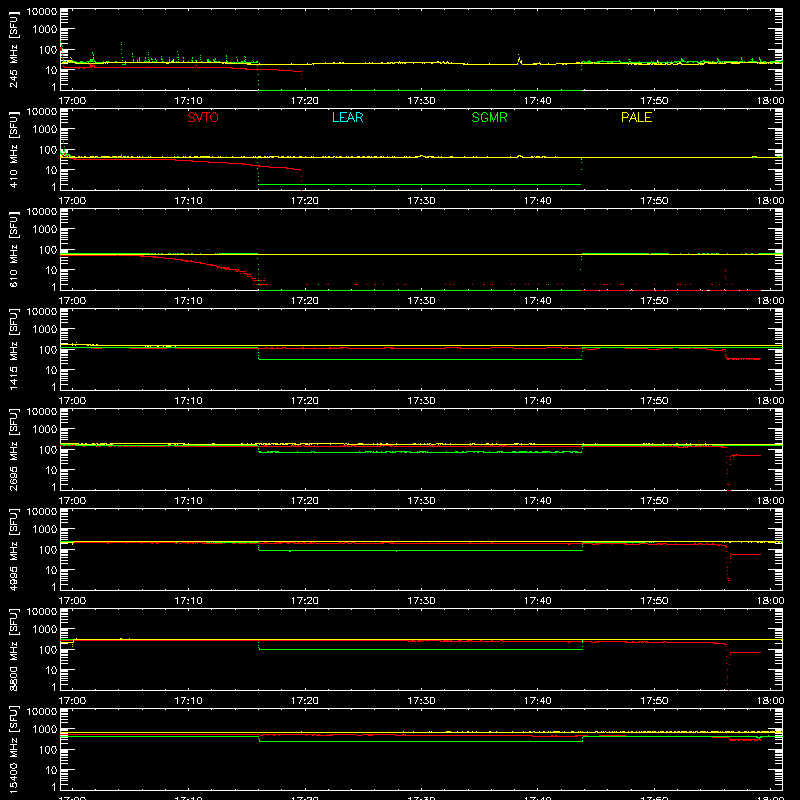Viewport: 800px width, 800px height.
Task: Click 18:00 tick below the 245 MHz panel
Action: click(770, 101)
